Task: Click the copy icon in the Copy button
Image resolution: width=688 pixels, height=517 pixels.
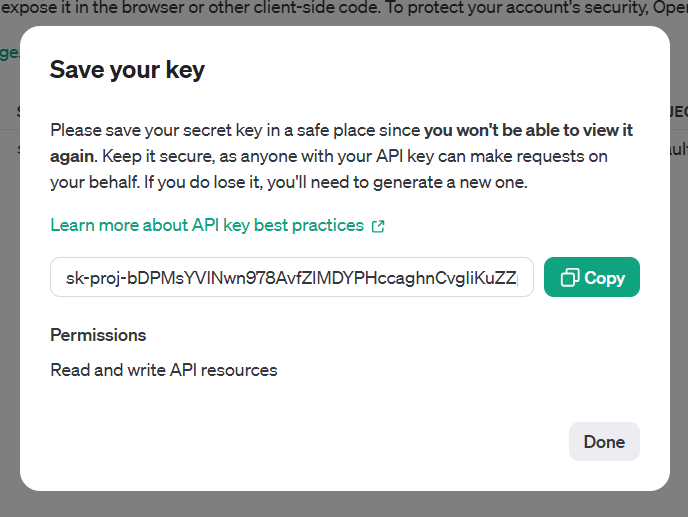Action: coord(570,278)
